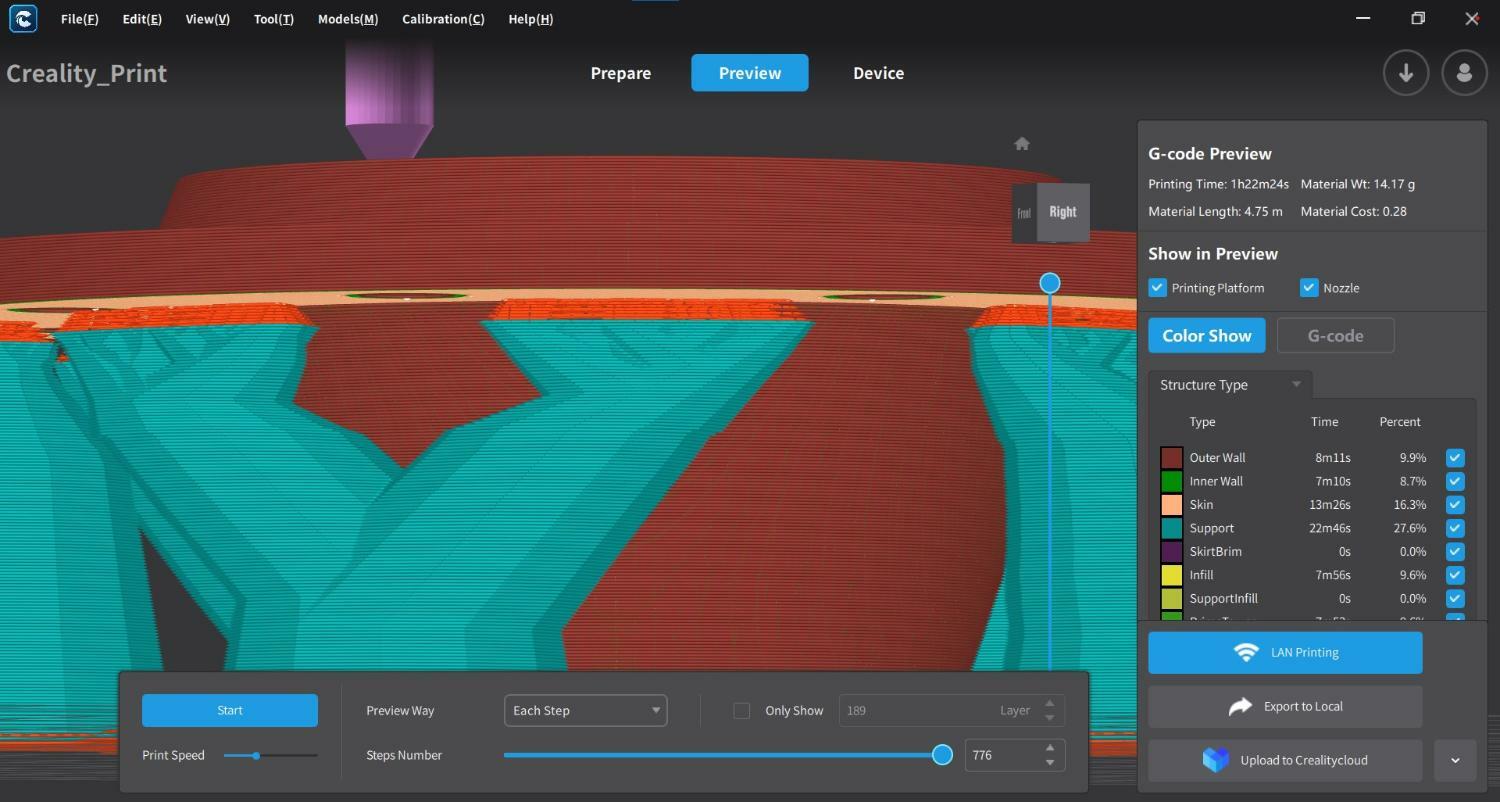Click the Outer Wall color swatch
This screenshot has width=1500, height=802.
click(x=1172, y=458)
